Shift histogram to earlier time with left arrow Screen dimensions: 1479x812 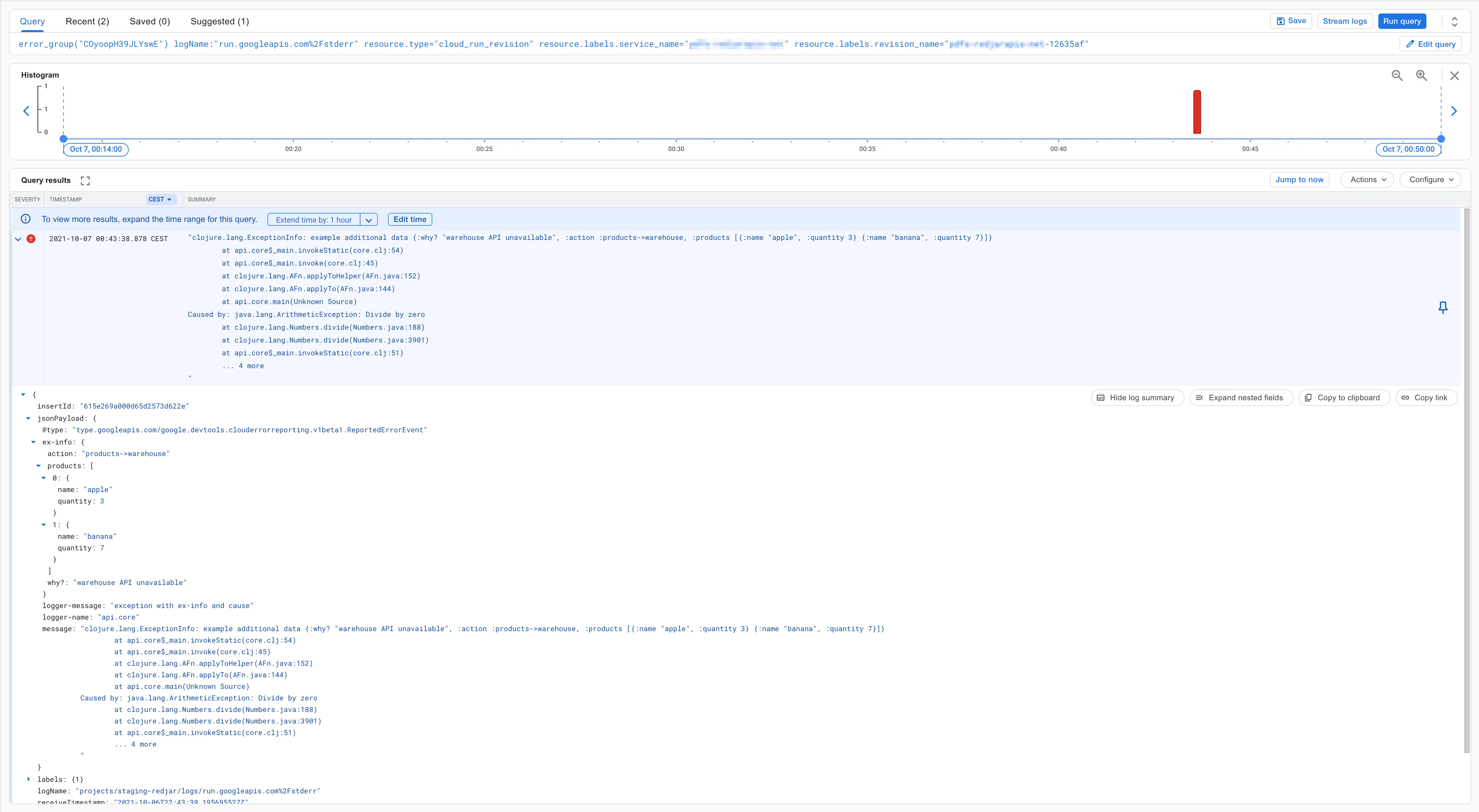click(26, 111)
